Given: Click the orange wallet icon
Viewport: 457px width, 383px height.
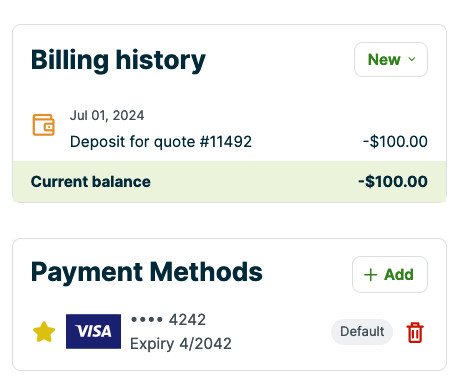Looking at the screenshot, I should tap(44, 125).
